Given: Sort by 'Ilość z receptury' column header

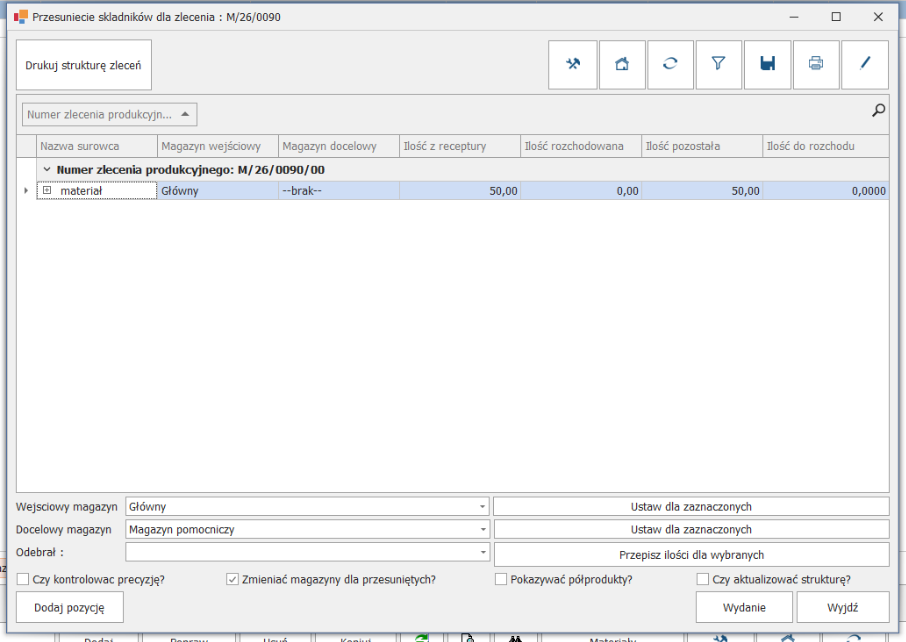Looking at the screenshot, I should pos(459,146).
